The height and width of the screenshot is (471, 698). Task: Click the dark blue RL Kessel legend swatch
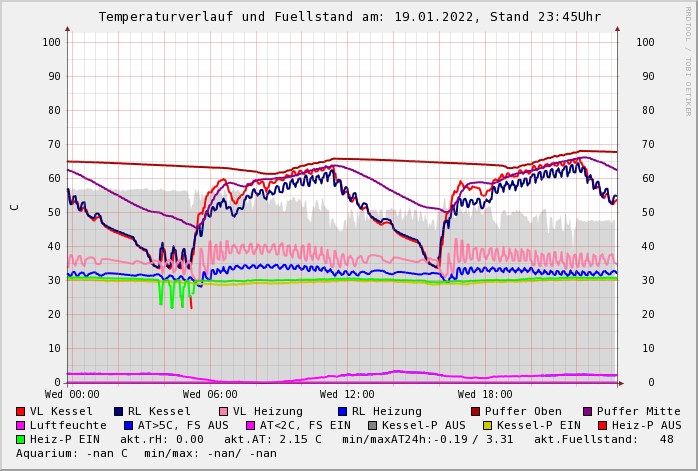point(118,412)
